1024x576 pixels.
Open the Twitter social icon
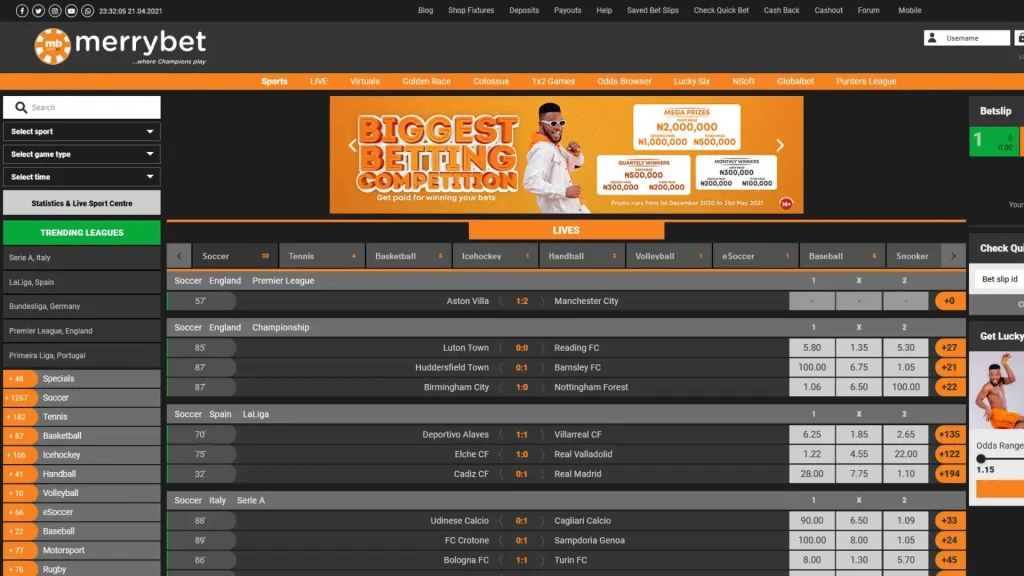coord(39,11)
